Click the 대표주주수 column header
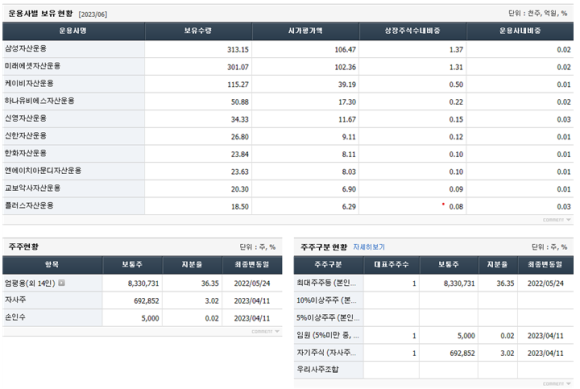The width and height of the screenshot is (580, 389). pyautogui.click(x=391, y=265)
